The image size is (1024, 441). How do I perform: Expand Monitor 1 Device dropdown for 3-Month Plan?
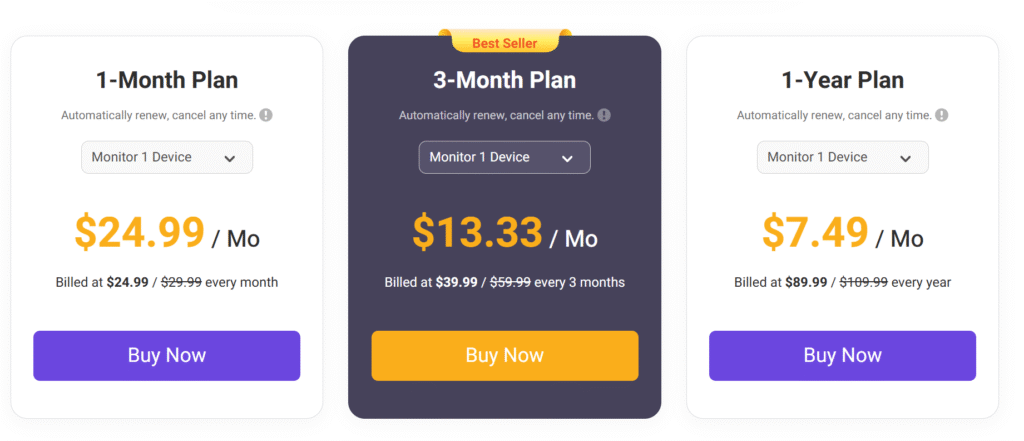(504, 157)
